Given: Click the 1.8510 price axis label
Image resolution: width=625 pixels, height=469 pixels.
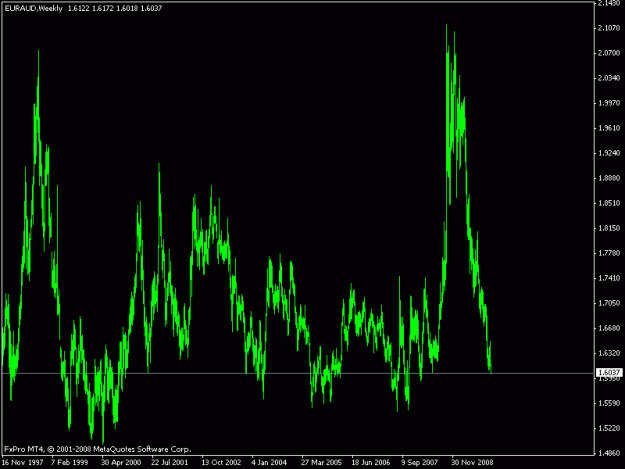Looking at the screenshot, I should pyautogui.click(x=609, y=203).
